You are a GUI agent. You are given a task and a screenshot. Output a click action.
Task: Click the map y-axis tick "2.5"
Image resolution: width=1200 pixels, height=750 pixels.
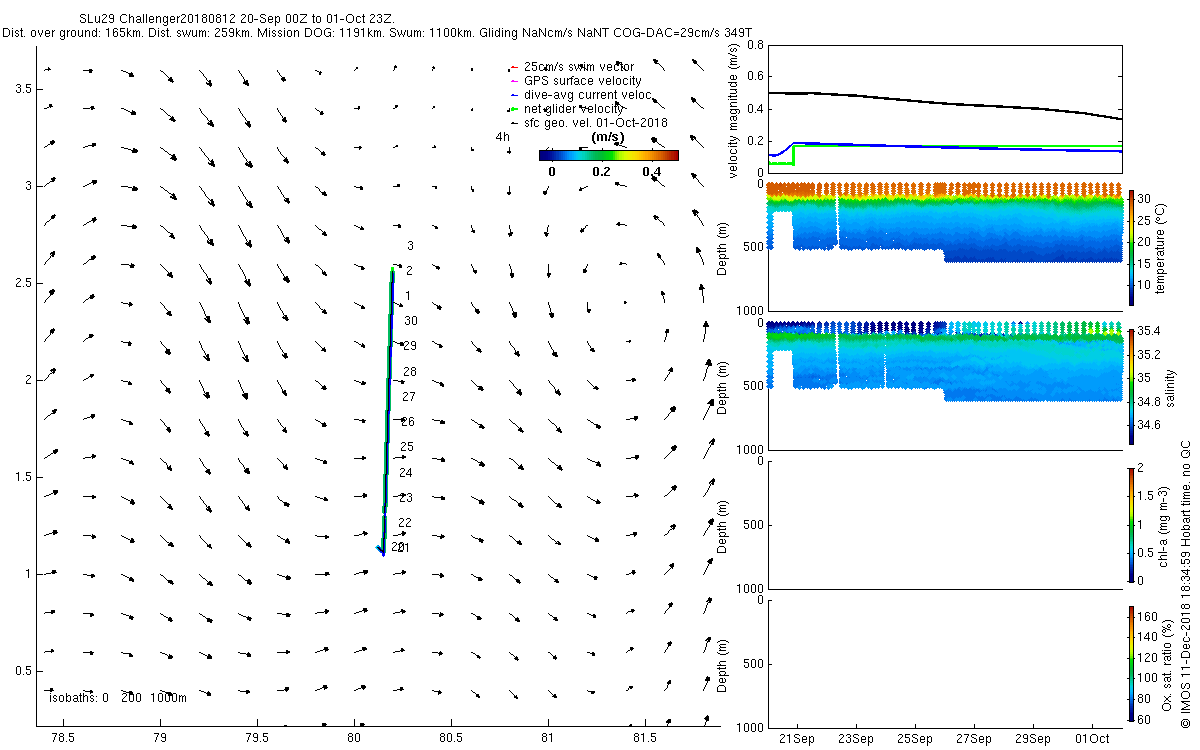click(x=25, y=283)
